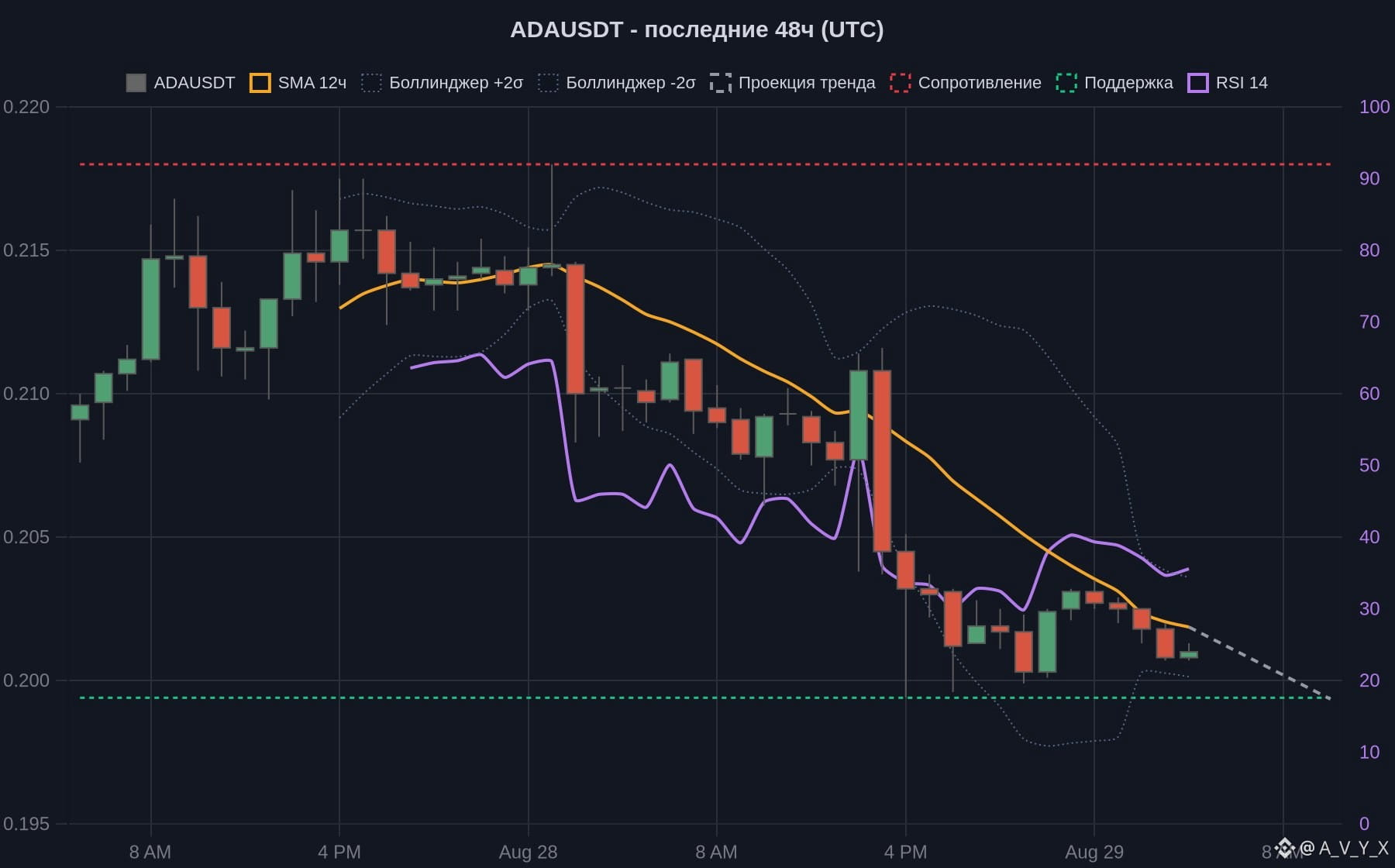Click the RSI axis label 40

pos(1369,537)
